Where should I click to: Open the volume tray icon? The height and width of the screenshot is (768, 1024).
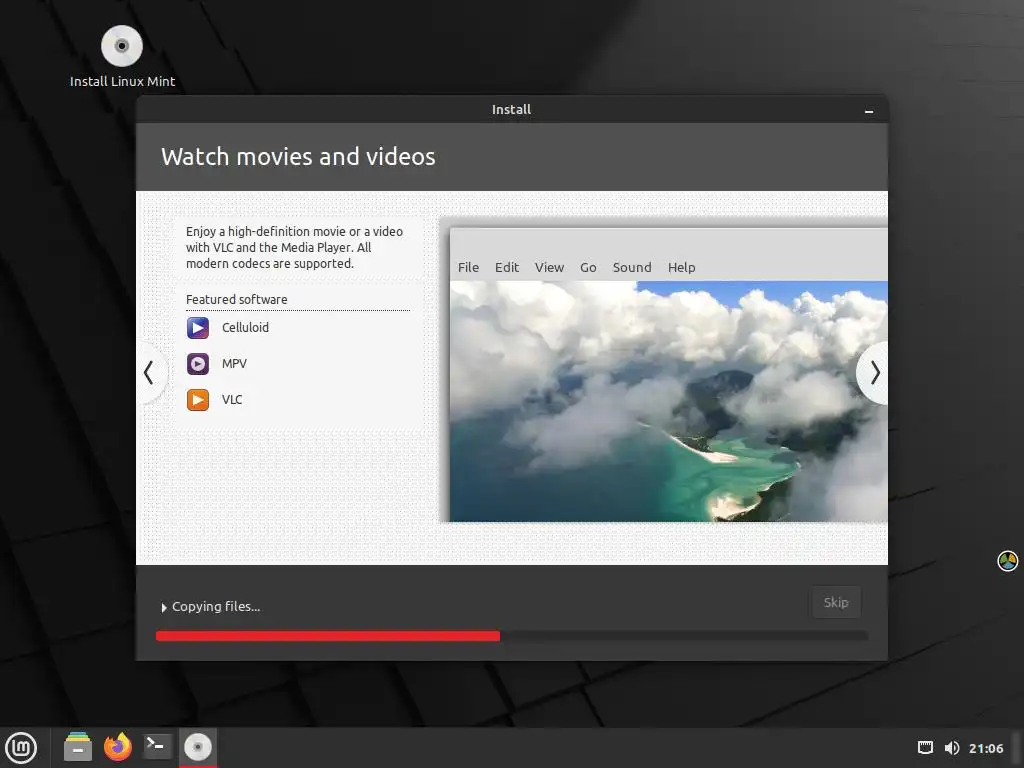[952, 748]
